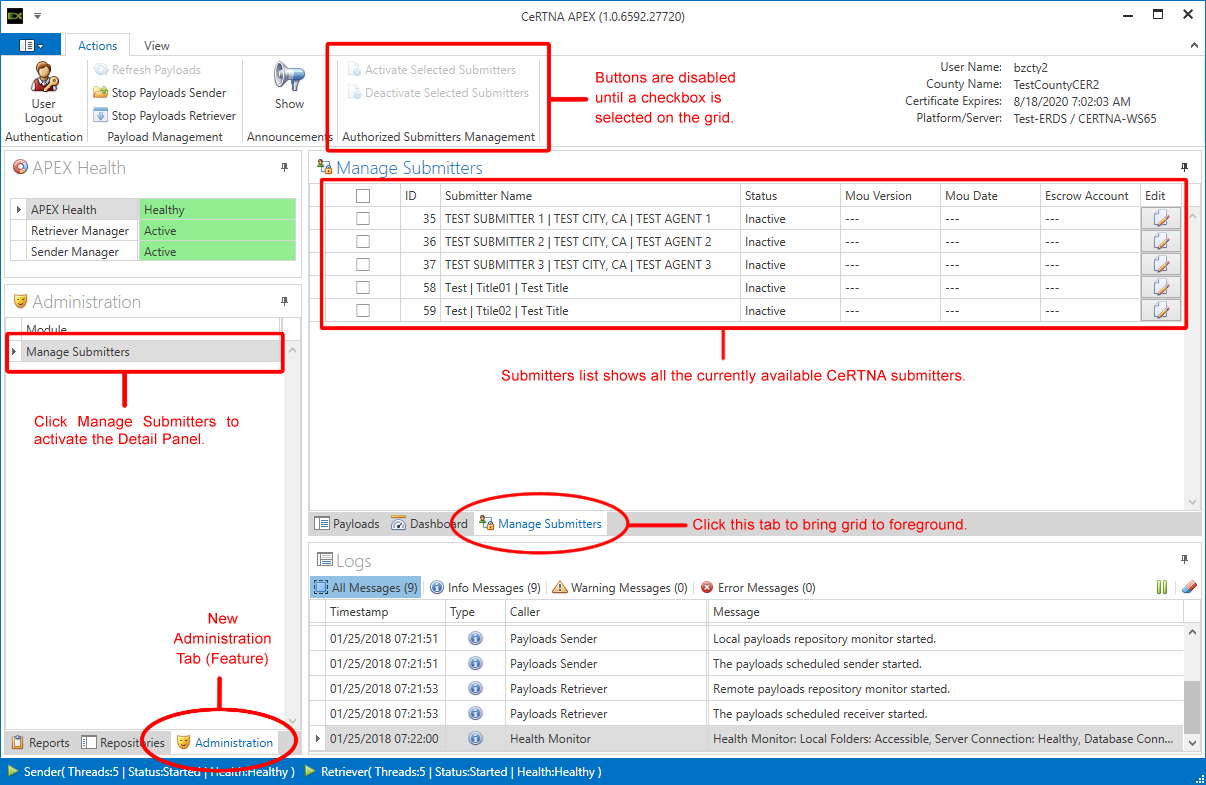The image size is (1206, 785).
Task: Select checkbox for submitter ID 58
Action: [363, 288]
